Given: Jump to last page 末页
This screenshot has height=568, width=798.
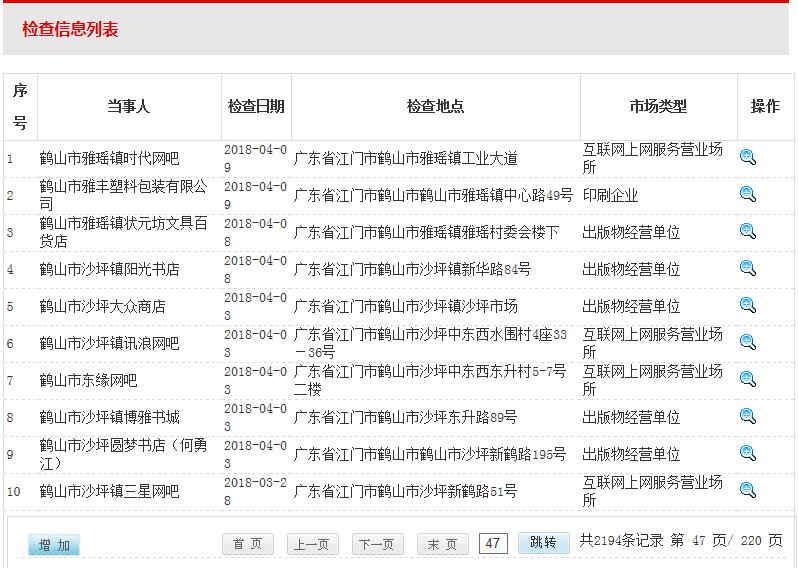Looking at the screenshot, I should (442, 544).
